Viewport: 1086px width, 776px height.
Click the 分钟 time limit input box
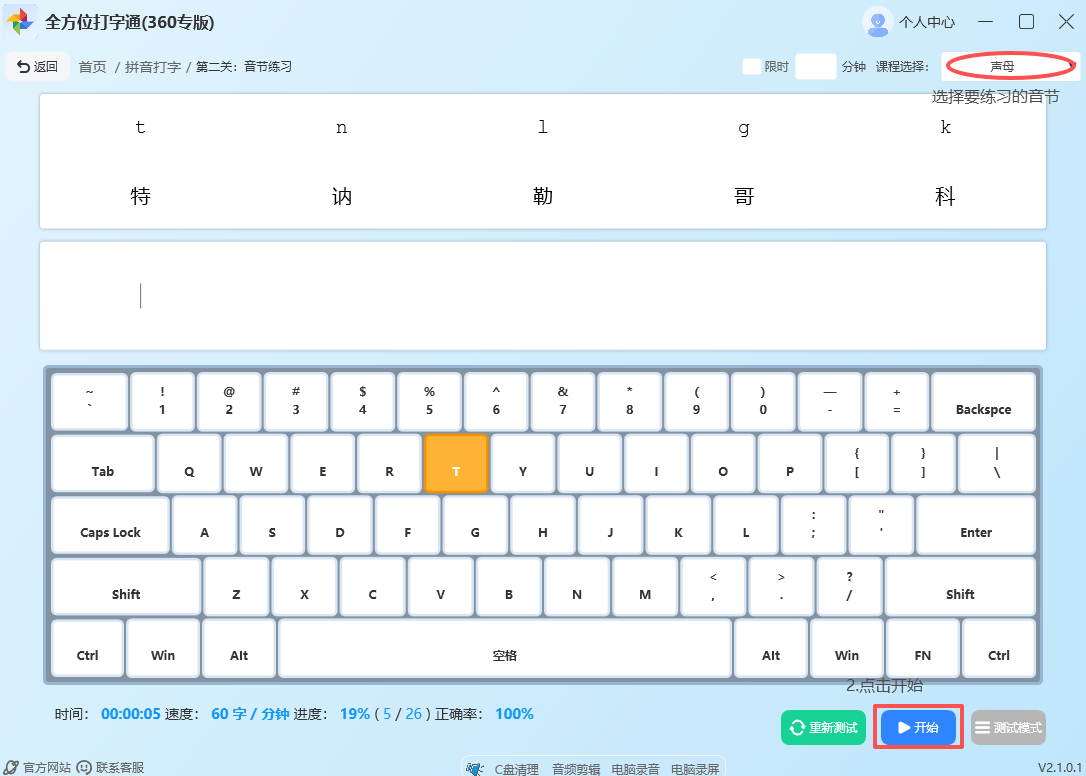[x=815, y=67]
